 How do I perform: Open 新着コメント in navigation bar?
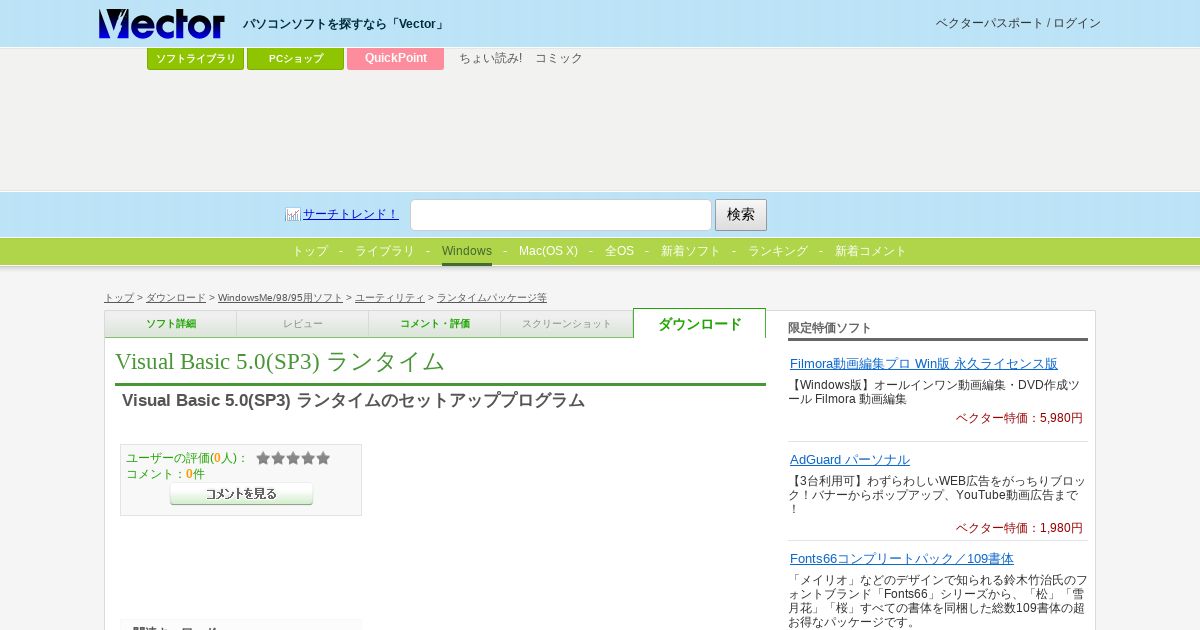coord(871,251)
